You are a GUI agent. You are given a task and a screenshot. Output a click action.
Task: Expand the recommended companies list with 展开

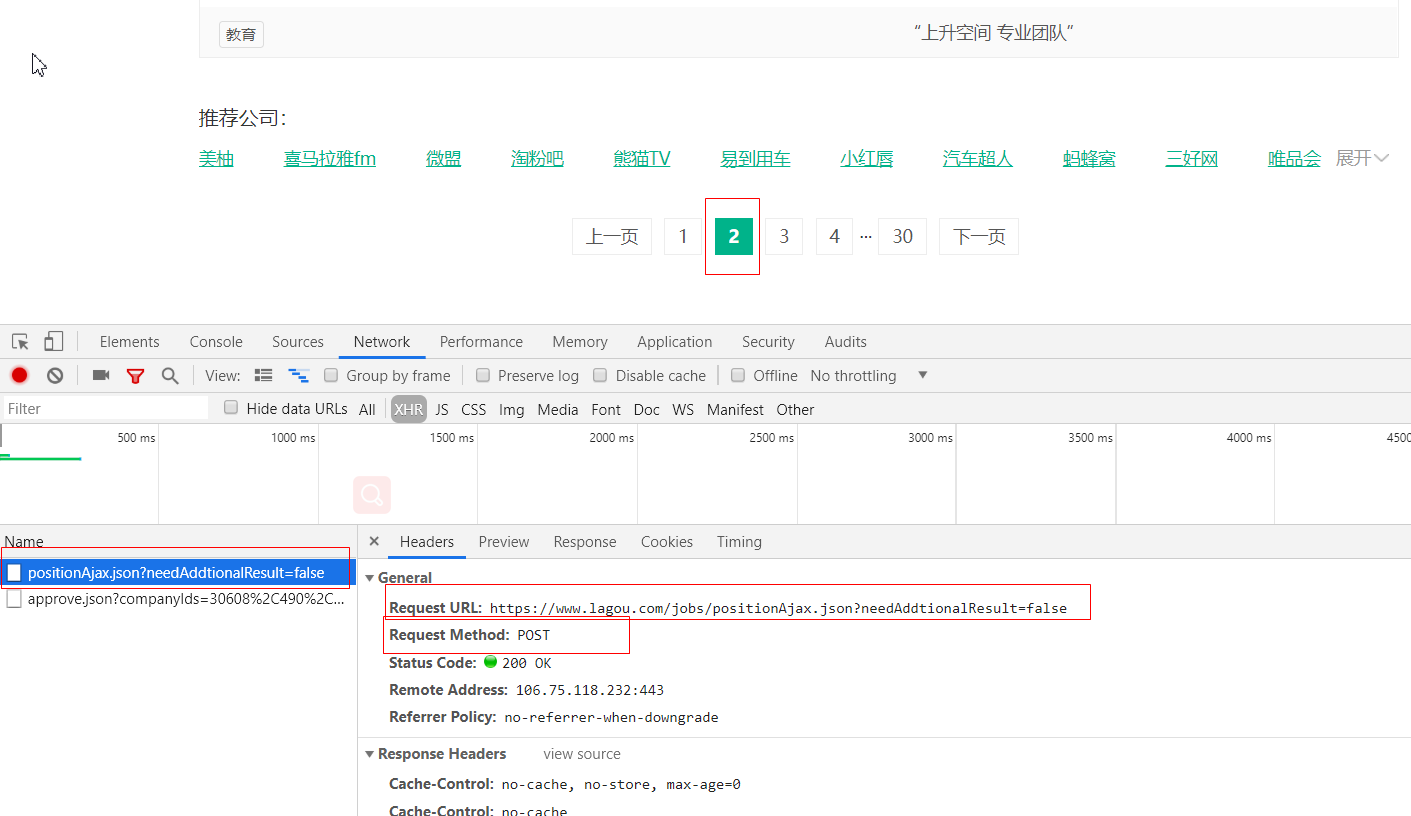click(x=1362, y=158)
